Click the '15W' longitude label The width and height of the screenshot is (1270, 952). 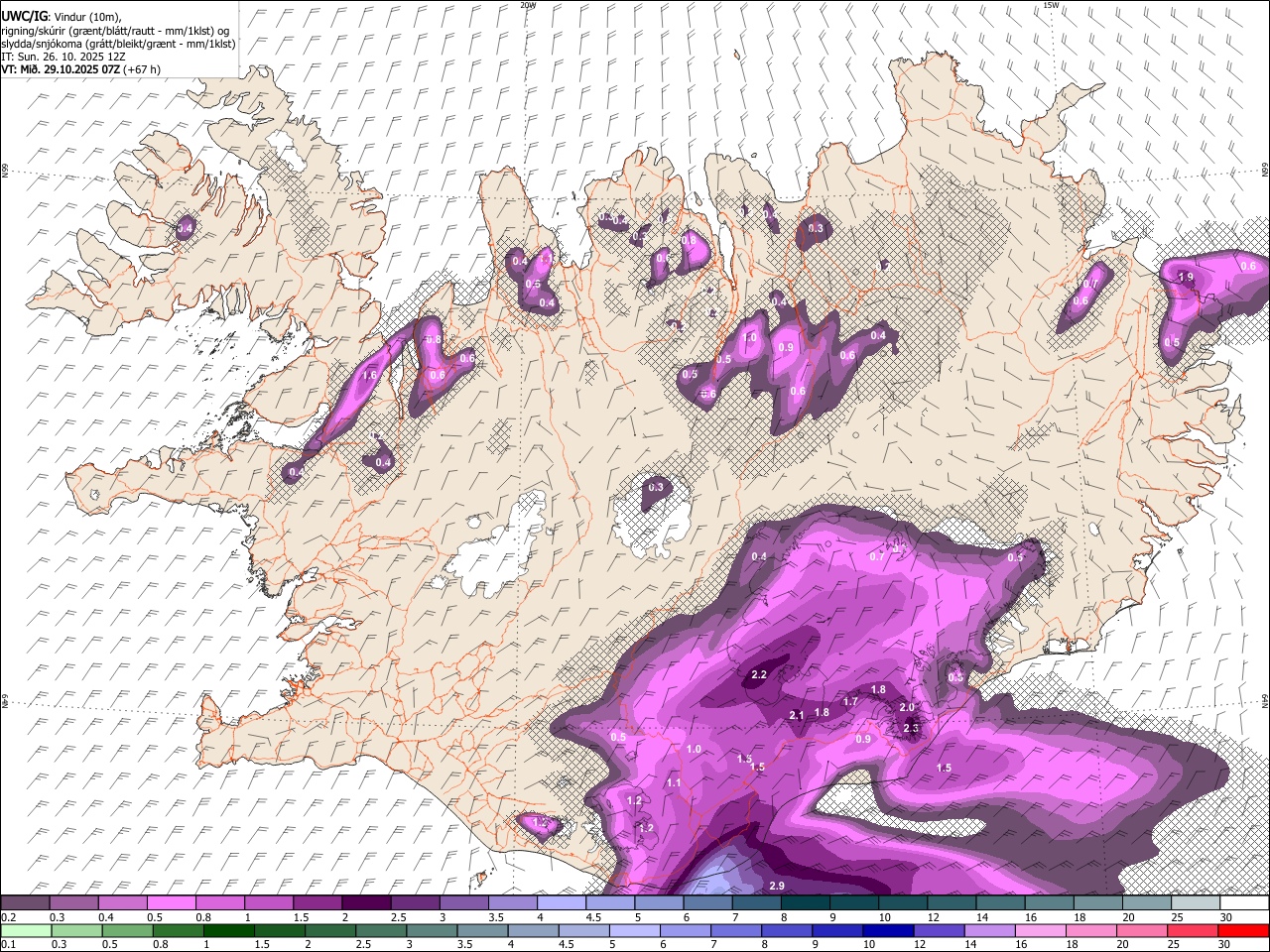(1051, 5)
